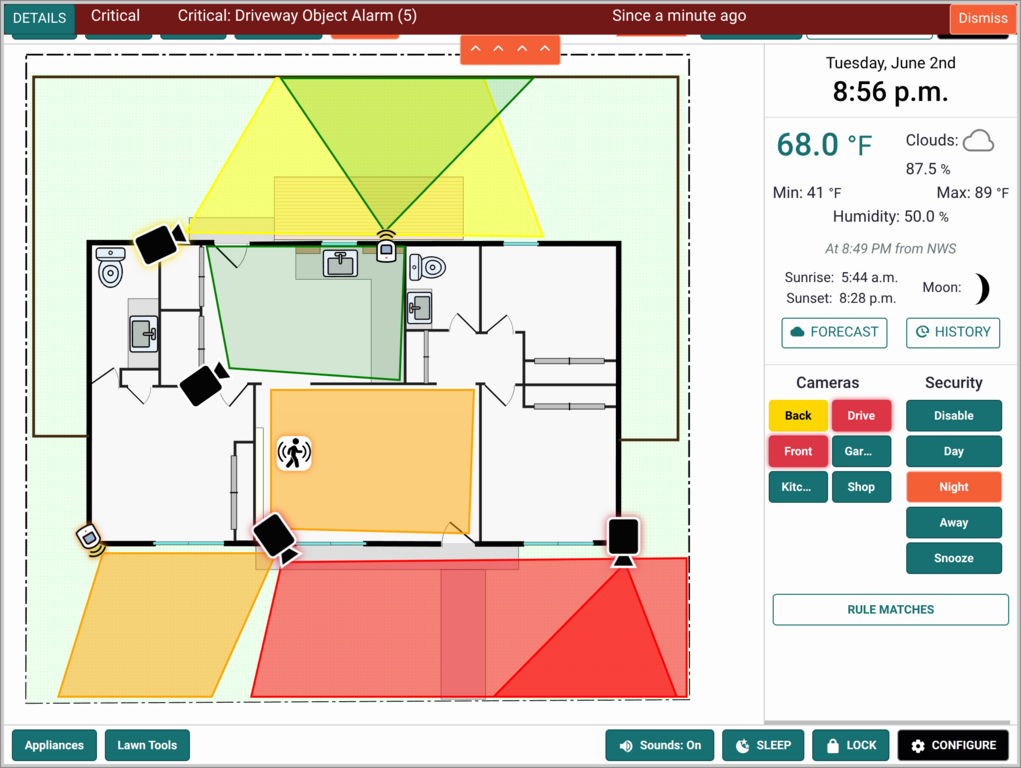The height and width of the screenshot is (768, 1021).
Task: Select the driveway camera icon
Action: point(623,541)
